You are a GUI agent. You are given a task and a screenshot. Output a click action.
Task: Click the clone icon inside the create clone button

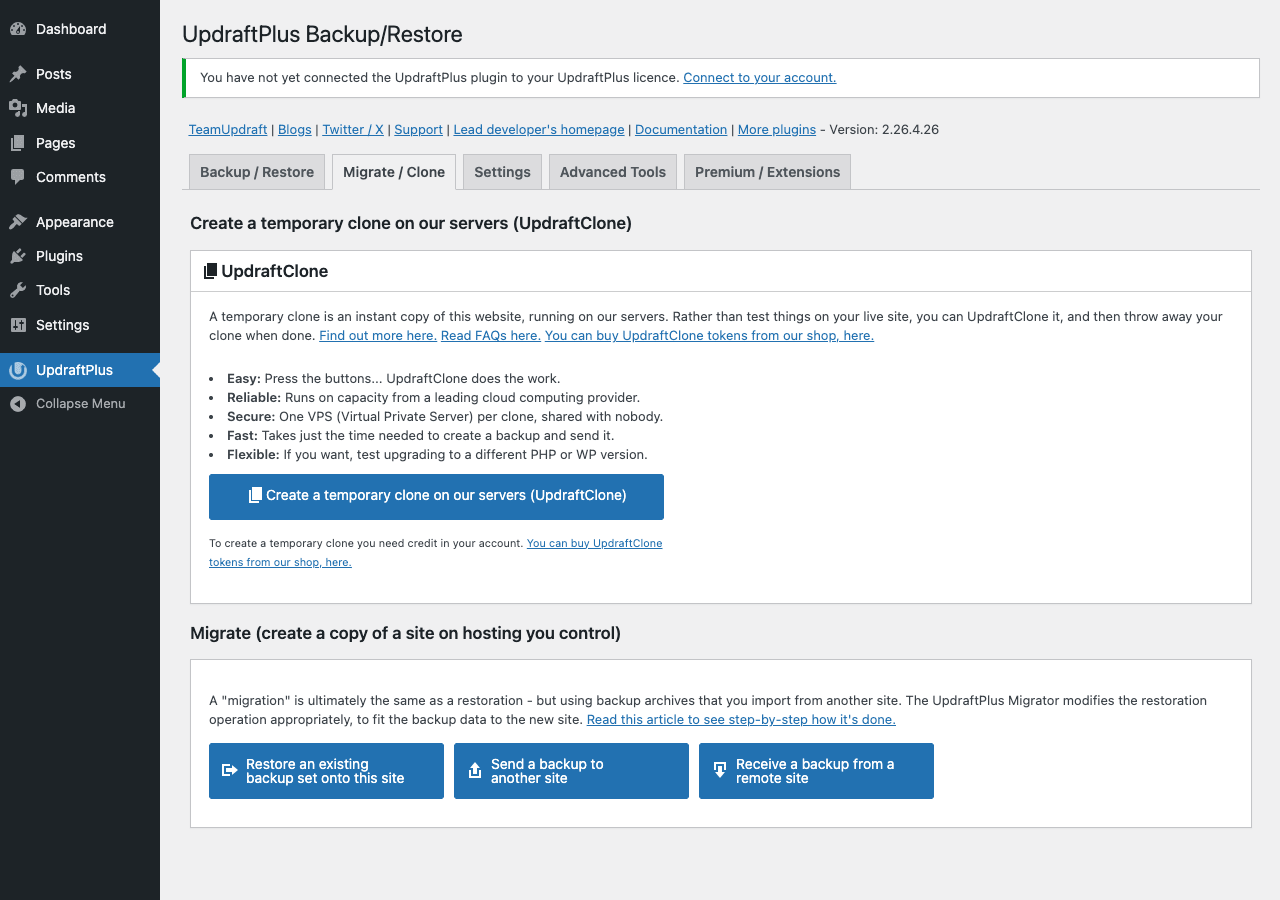[255, 495]
